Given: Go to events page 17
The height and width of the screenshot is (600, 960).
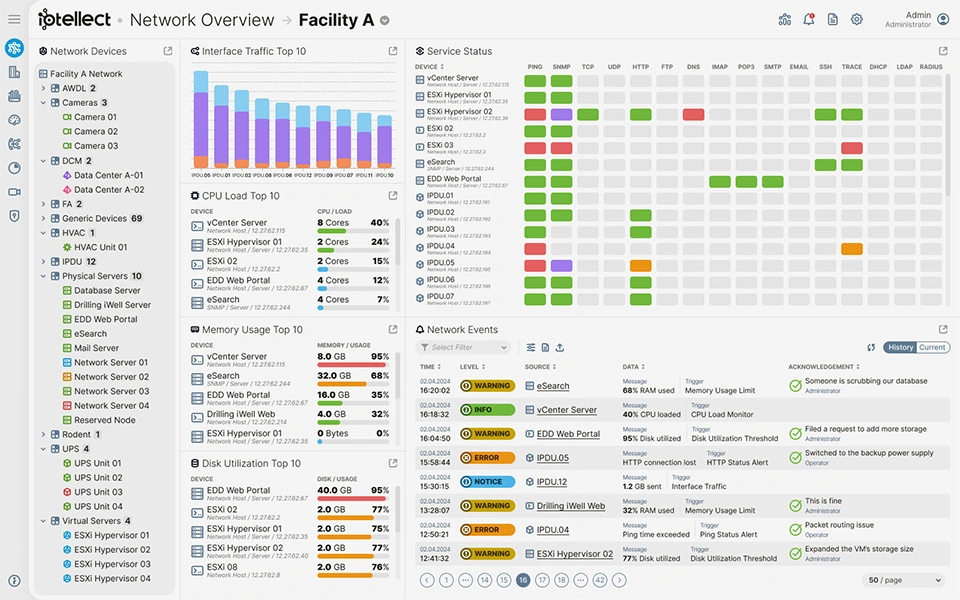Looking at the screenshot, I should tap(542, 580).
